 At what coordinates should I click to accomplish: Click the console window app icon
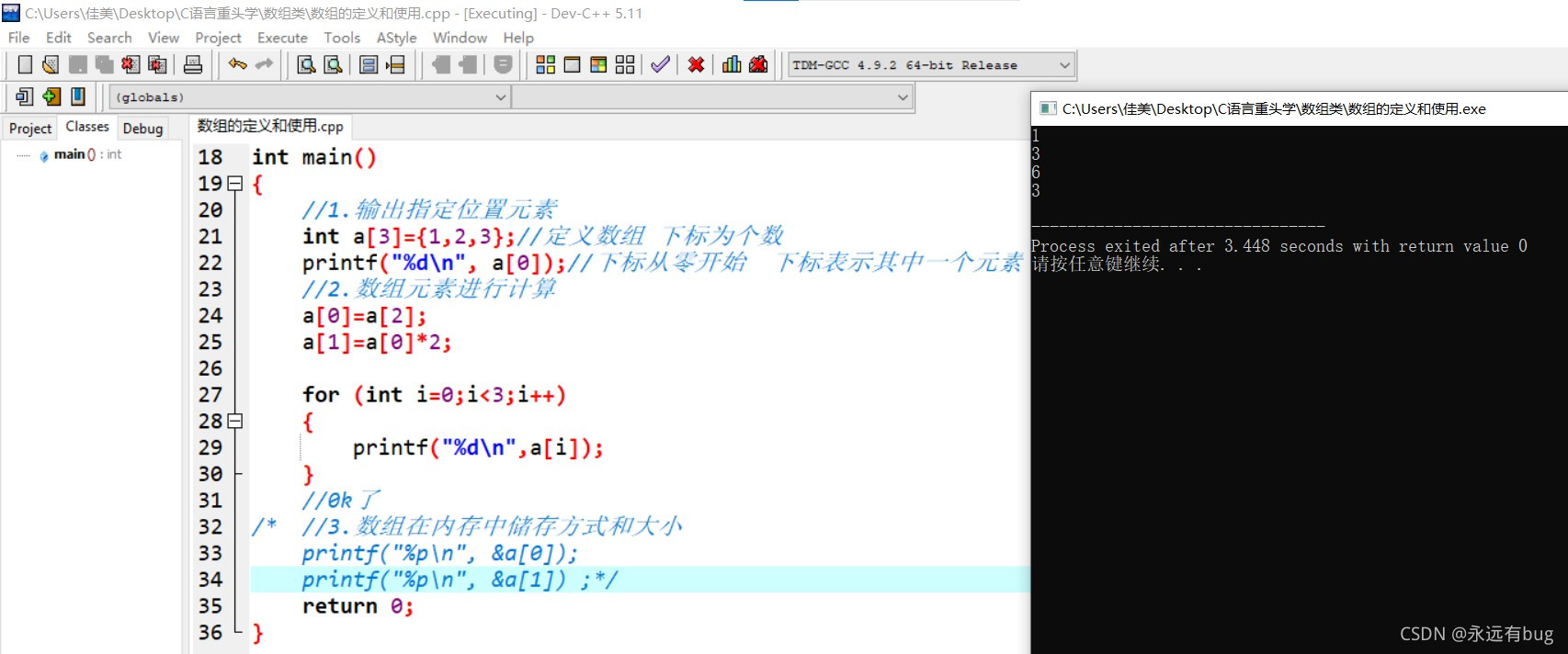click(1047, 108)
